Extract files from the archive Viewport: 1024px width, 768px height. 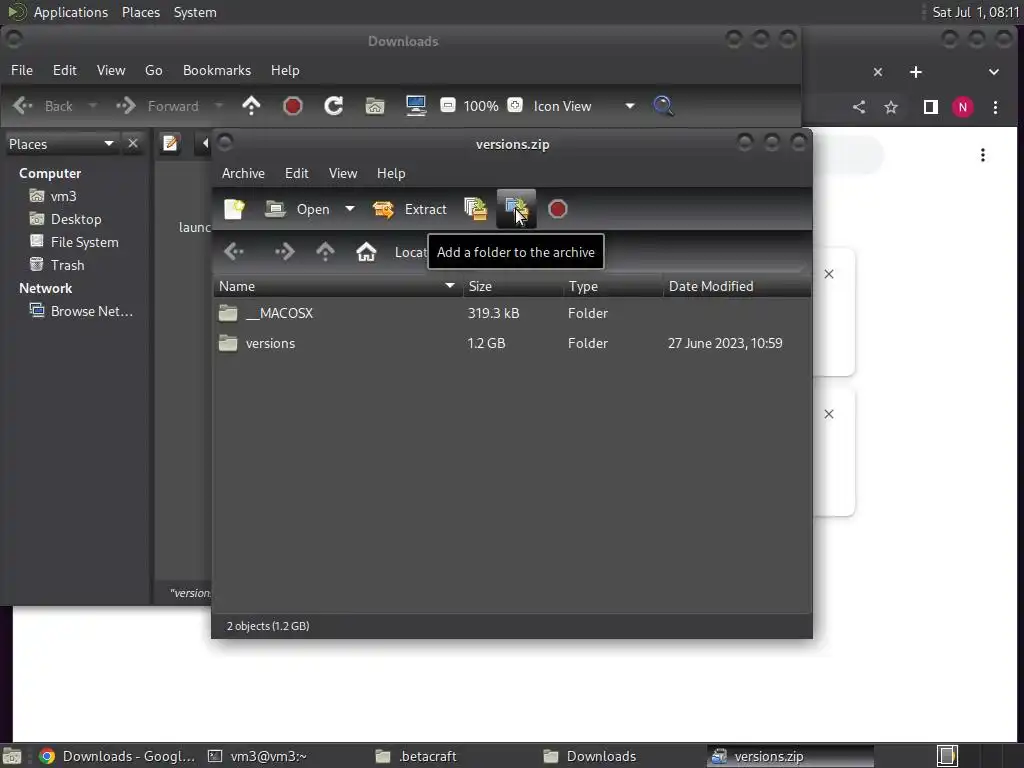(x=409, y=209)
